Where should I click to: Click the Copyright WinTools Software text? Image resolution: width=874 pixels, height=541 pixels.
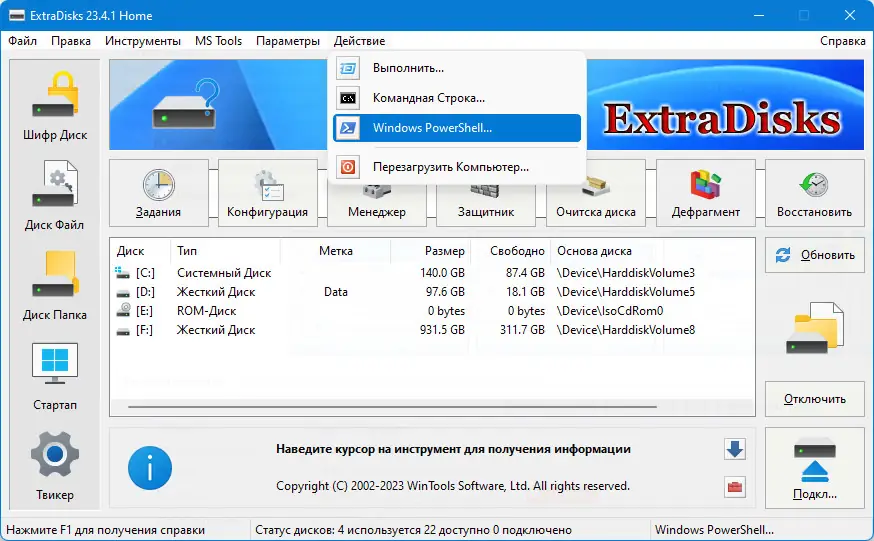pos(453,486)
